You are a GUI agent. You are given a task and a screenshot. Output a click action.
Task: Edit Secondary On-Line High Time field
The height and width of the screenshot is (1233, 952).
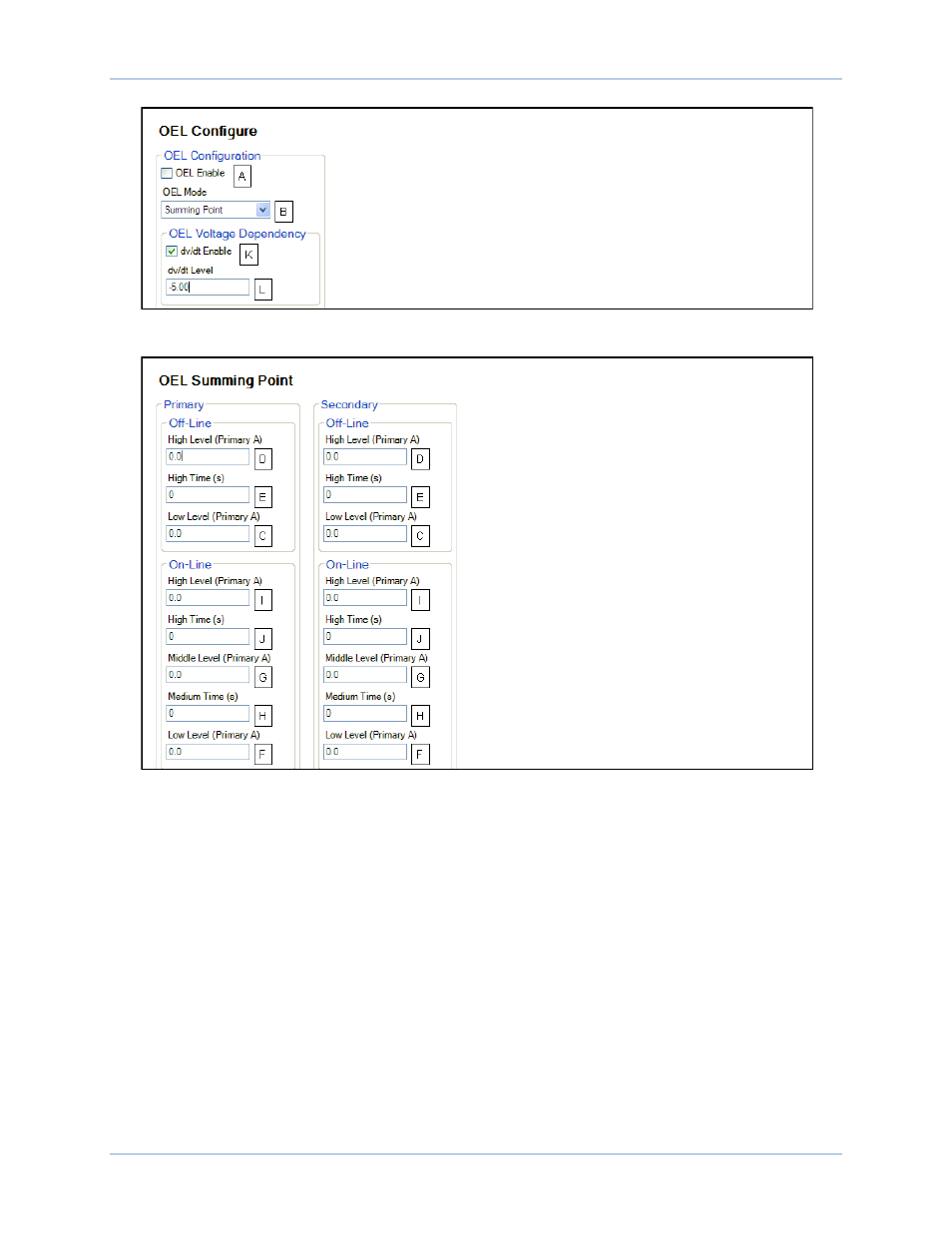pyautogui.click(x=365, y=637)
